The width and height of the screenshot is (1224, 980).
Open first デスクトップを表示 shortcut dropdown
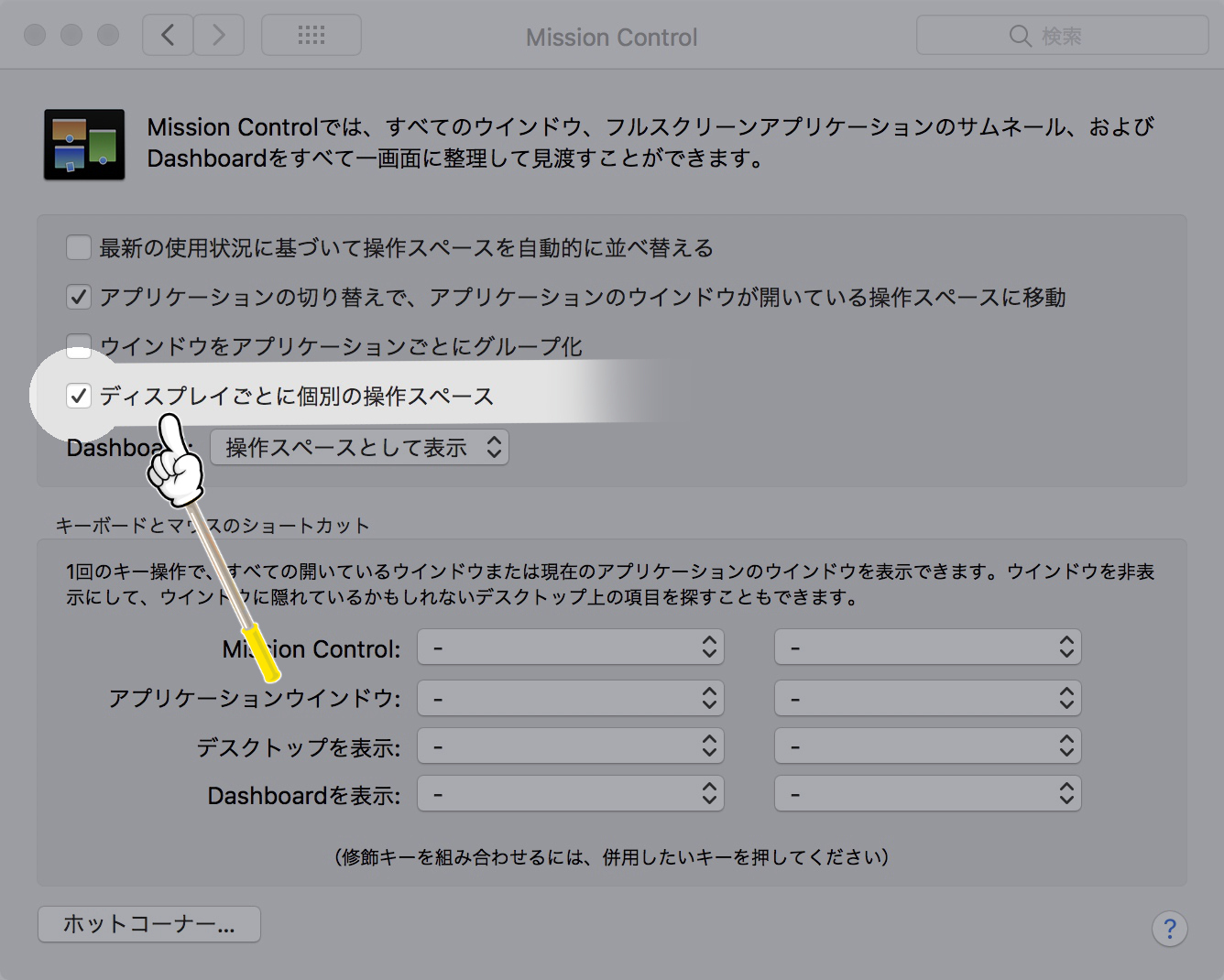point(571,746)
